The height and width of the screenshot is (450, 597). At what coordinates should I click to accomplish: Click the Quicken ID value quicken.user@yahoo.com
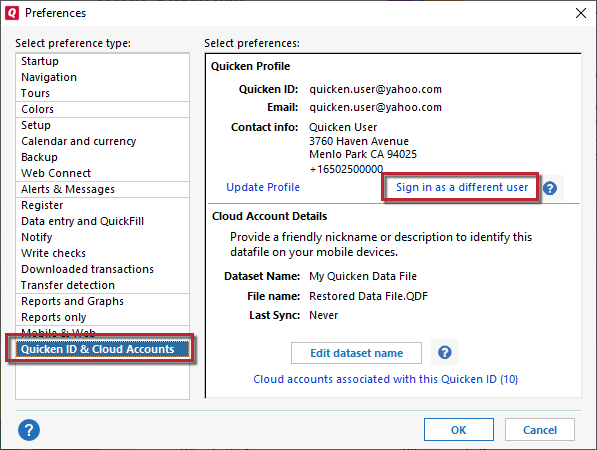(375, 89)
